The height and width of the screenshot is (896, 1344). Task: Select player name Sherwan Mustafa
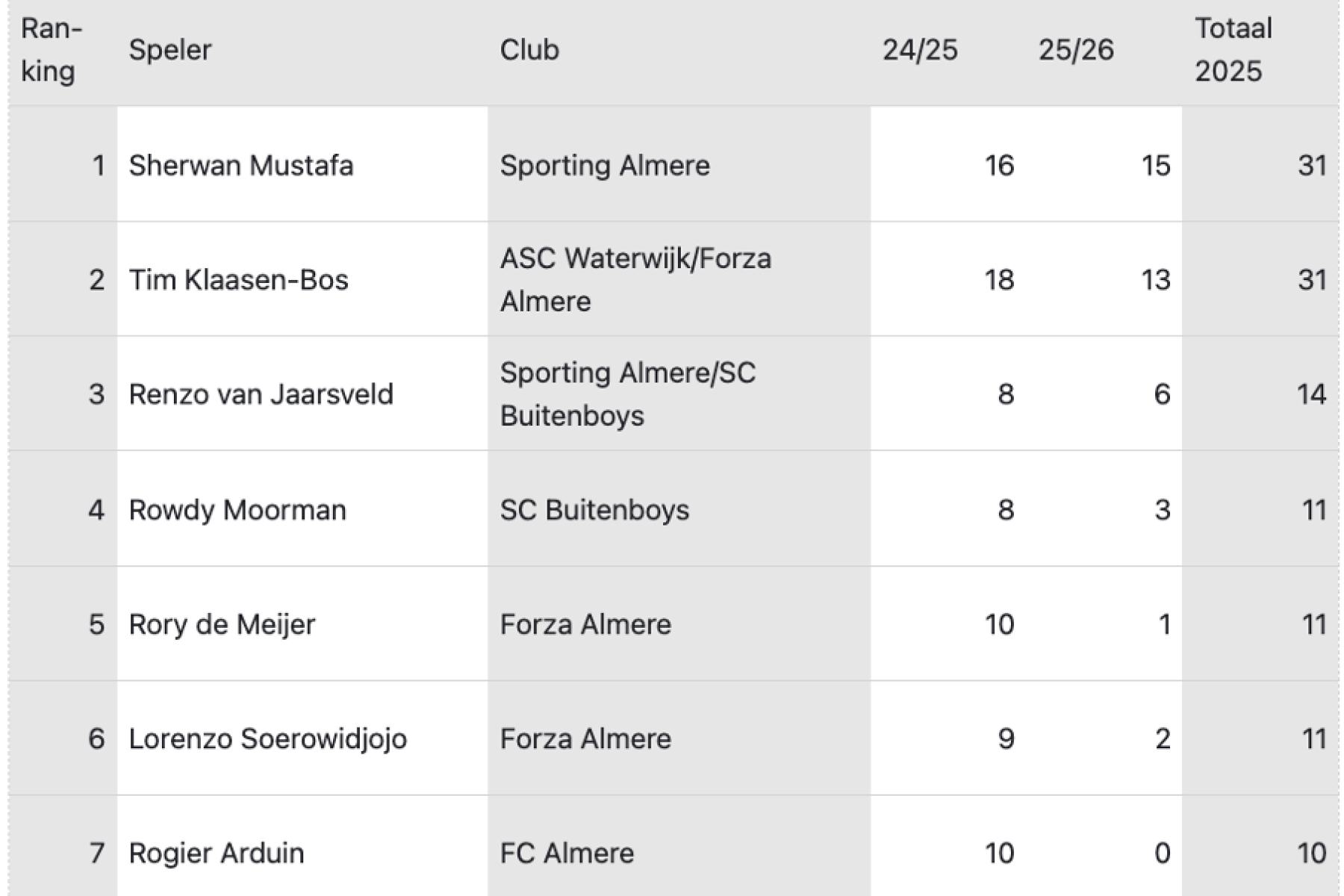click(x=240, y=165)
